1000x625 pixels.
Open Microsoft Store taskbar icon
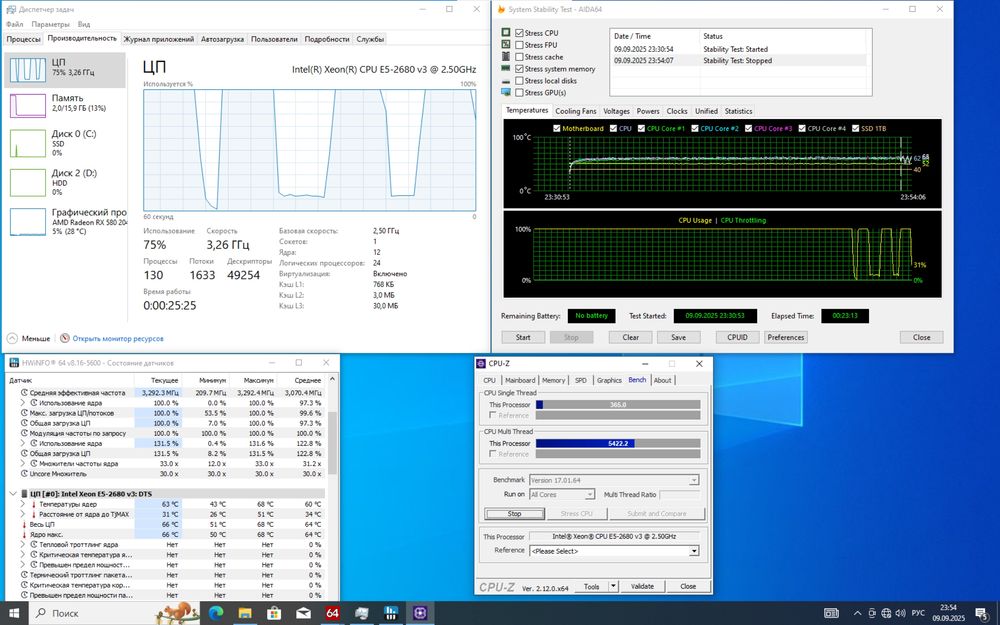[274, 613]
